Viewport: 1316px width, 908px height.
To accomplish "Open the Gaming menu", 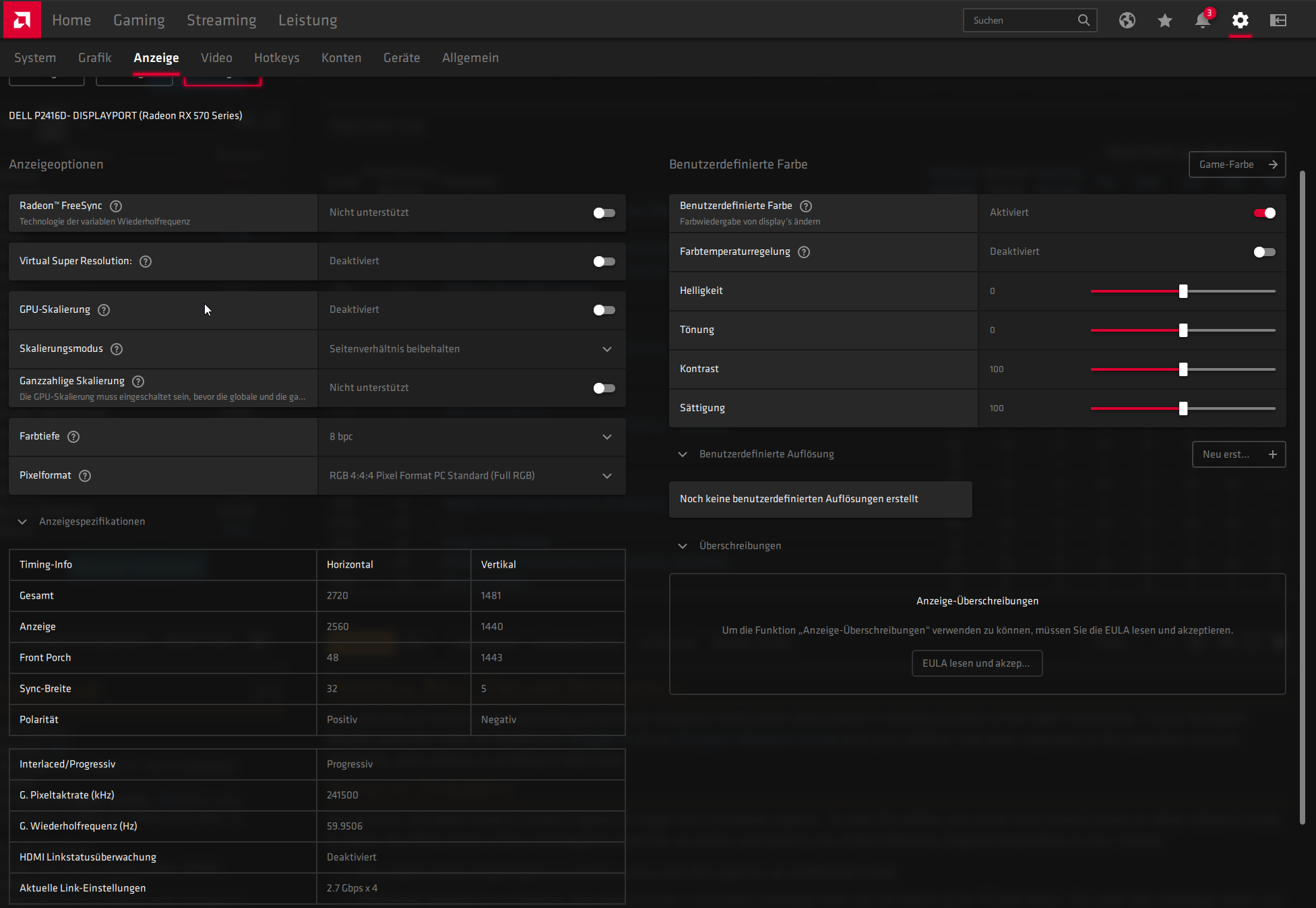I will [139, 20].
